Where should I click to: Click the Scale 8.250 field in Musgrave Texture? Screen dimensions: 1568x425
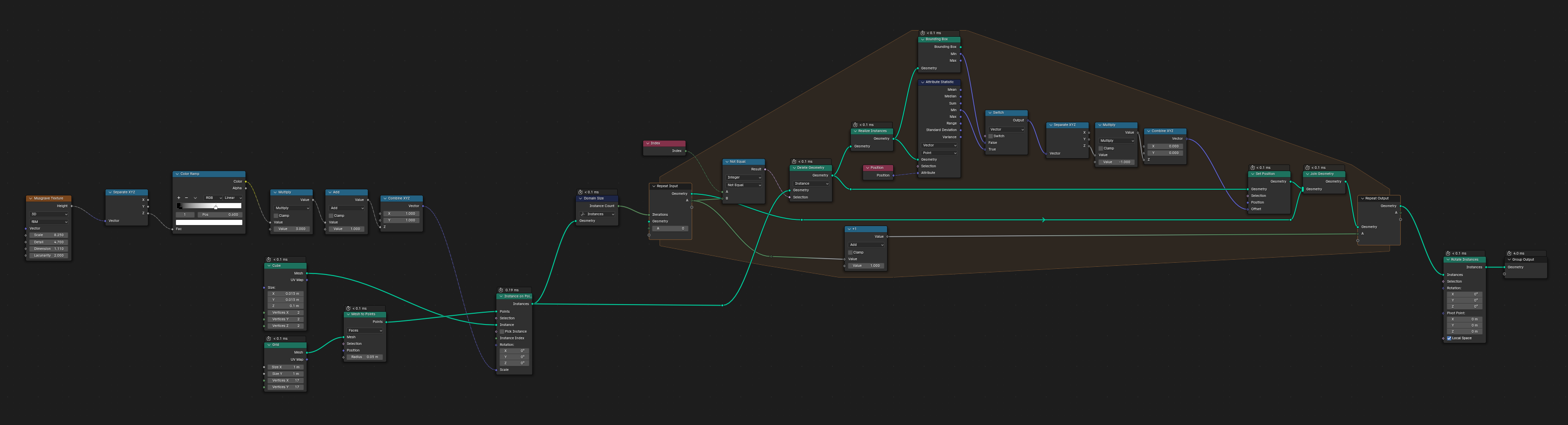pos(48,234)
